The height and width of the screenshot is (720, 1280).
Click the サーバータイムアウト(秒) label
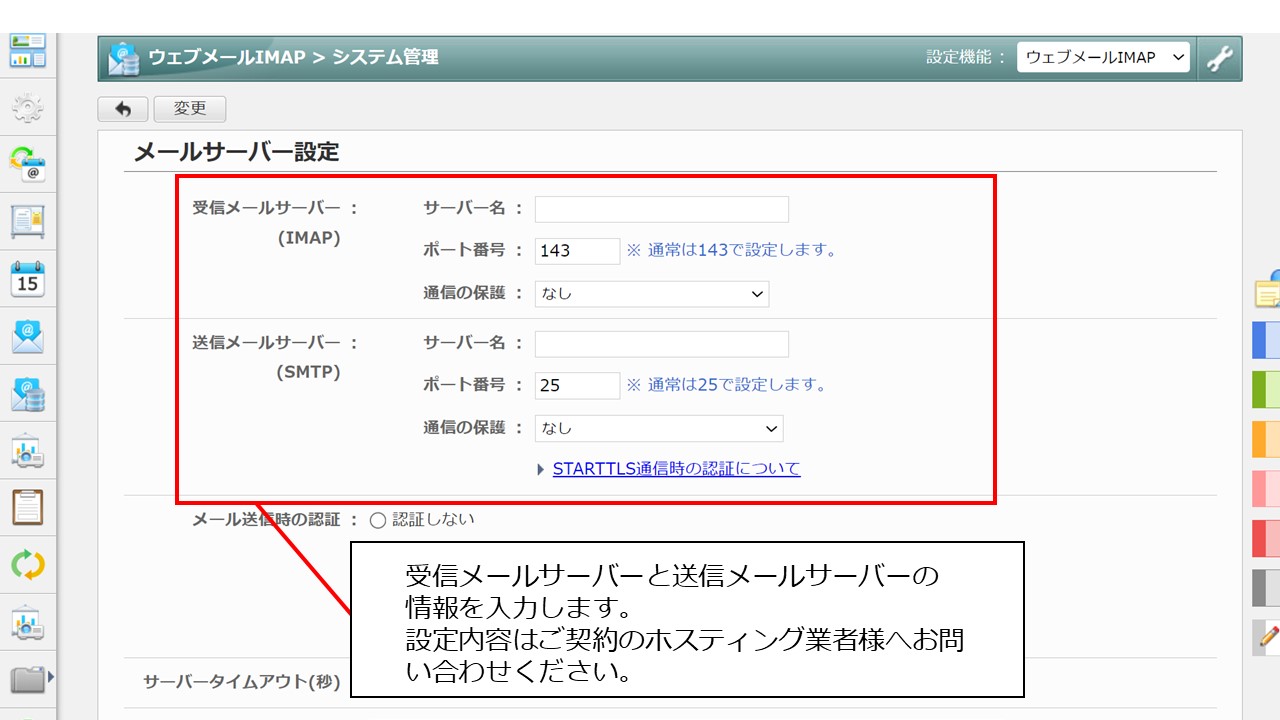tap(242, 683)
